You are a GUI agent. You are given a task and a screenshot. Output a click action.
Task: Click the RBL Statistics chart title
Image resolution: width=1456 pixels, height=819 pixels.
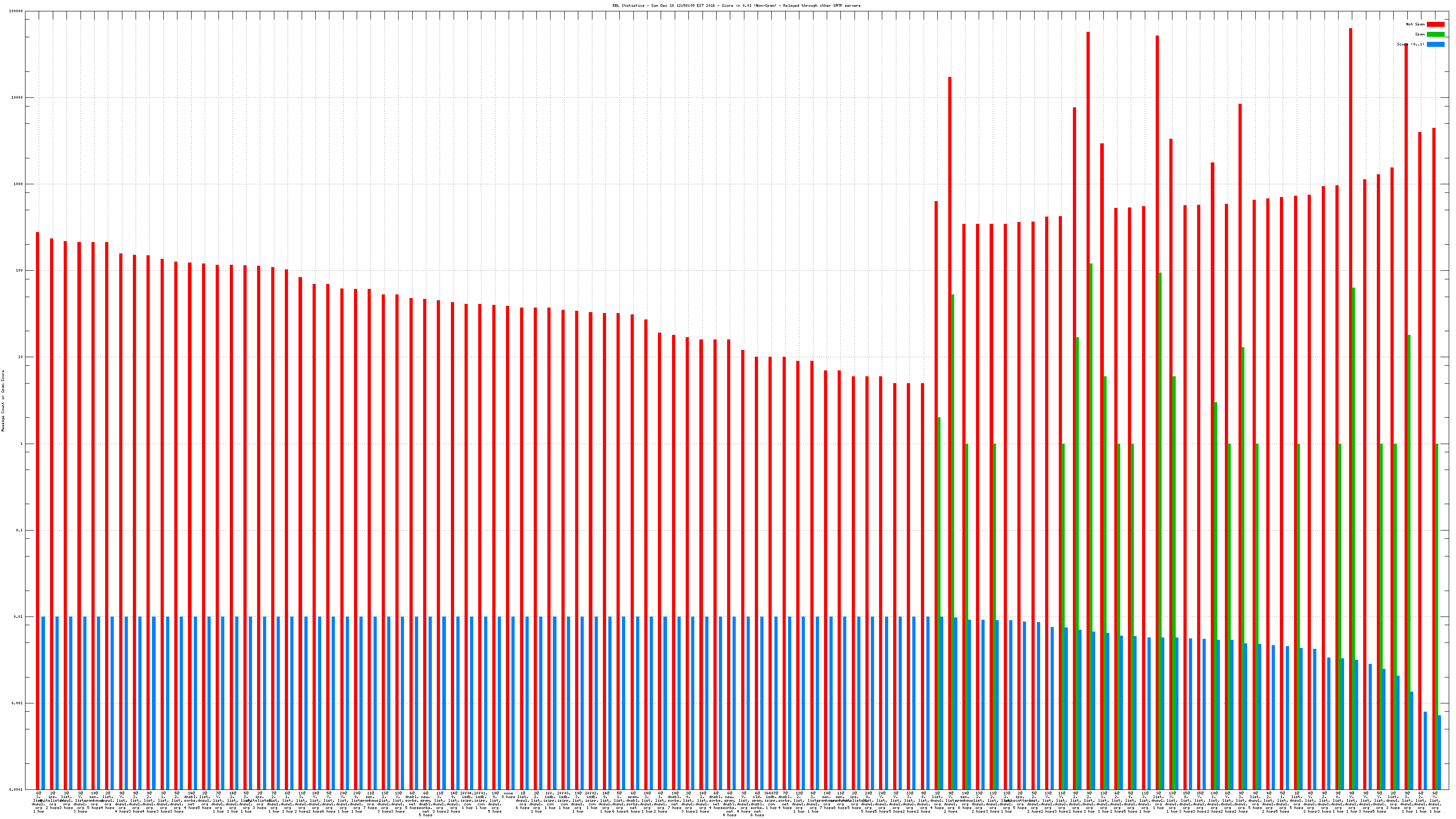click(736, 5)
